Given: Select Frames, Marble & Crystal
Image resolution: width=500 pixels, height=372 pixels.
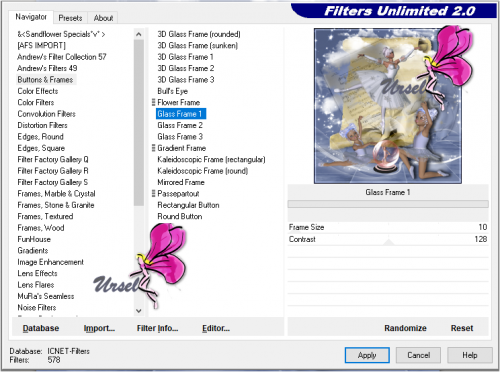Looking at the screenshot, I should pos(56,194).
